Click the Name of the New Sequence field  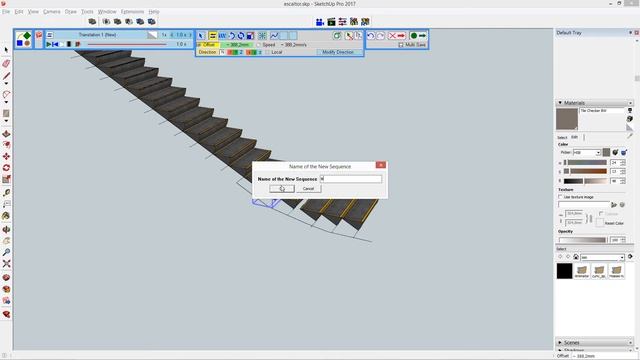351,179
